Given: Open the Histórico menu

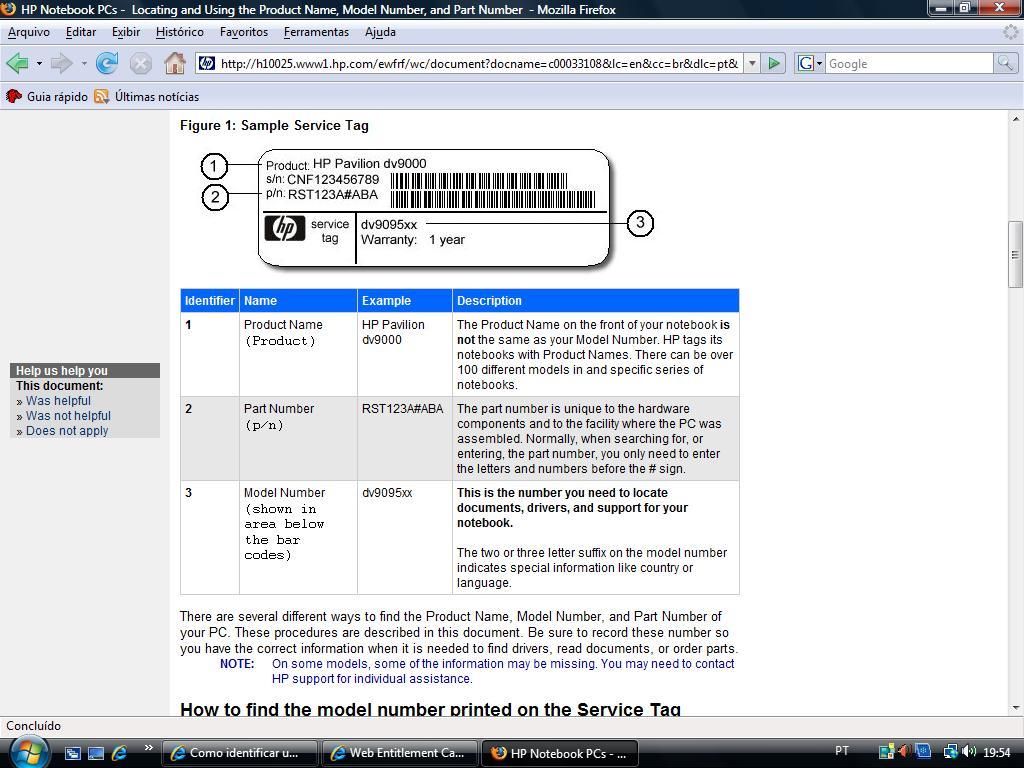Looking at the screenshot, I should [180, 32].
